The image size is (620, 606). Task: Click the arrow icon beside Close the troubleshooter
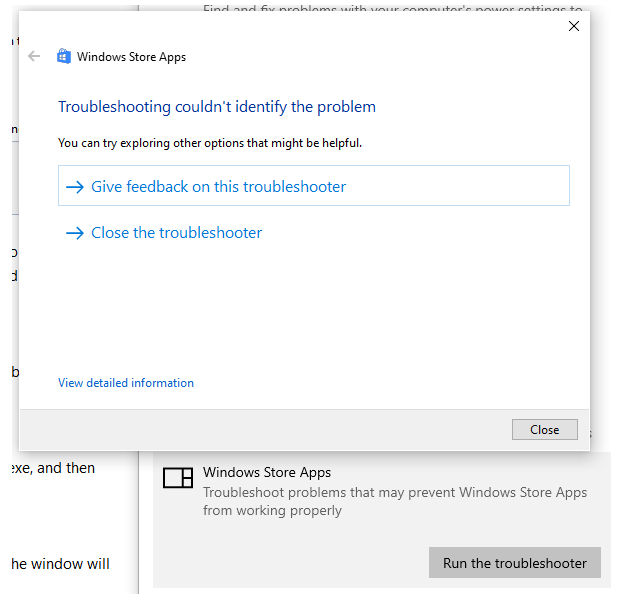click(x=74, y=233)
